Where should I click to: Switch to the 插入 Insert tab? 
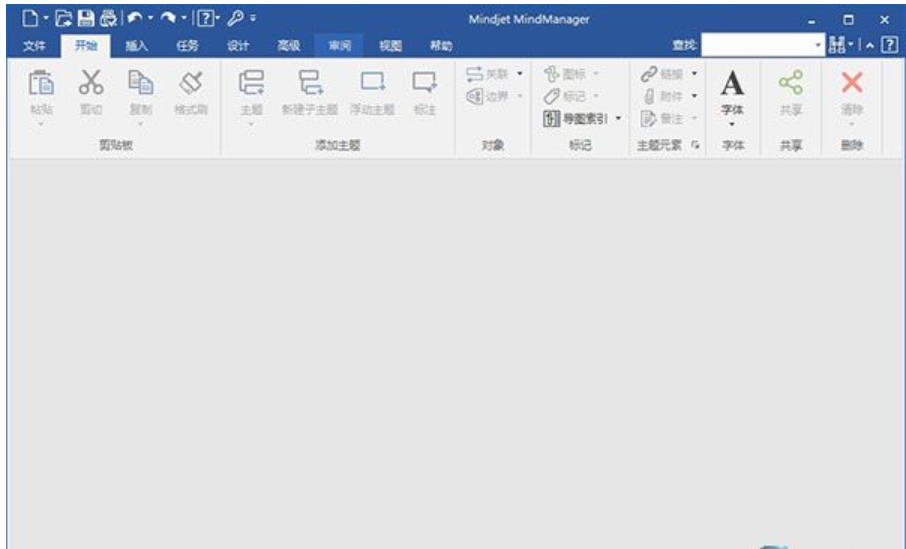(x=137, y=46)
